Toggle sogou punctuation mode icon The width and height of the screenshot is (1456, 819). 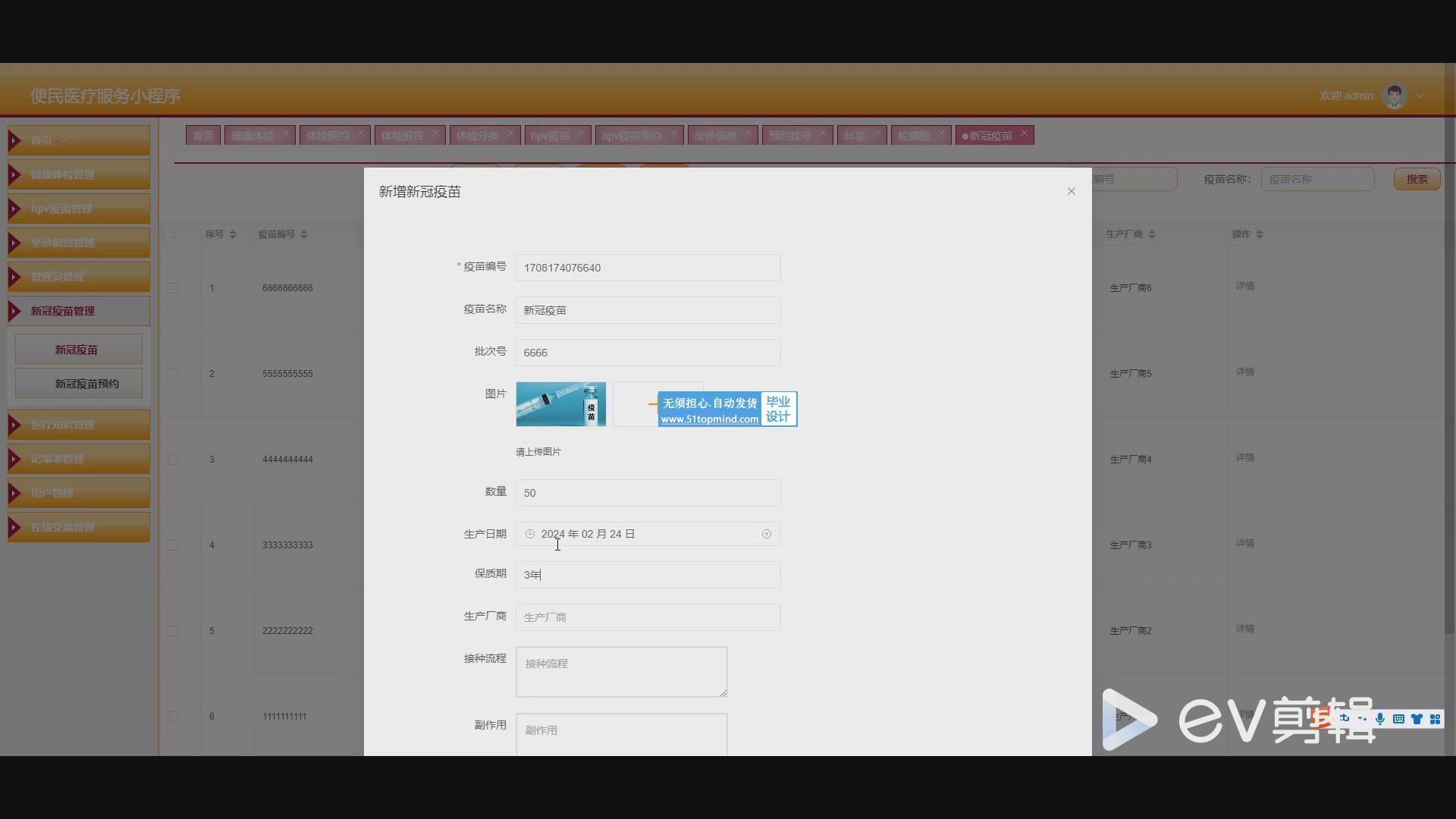tap(1362, 719)
